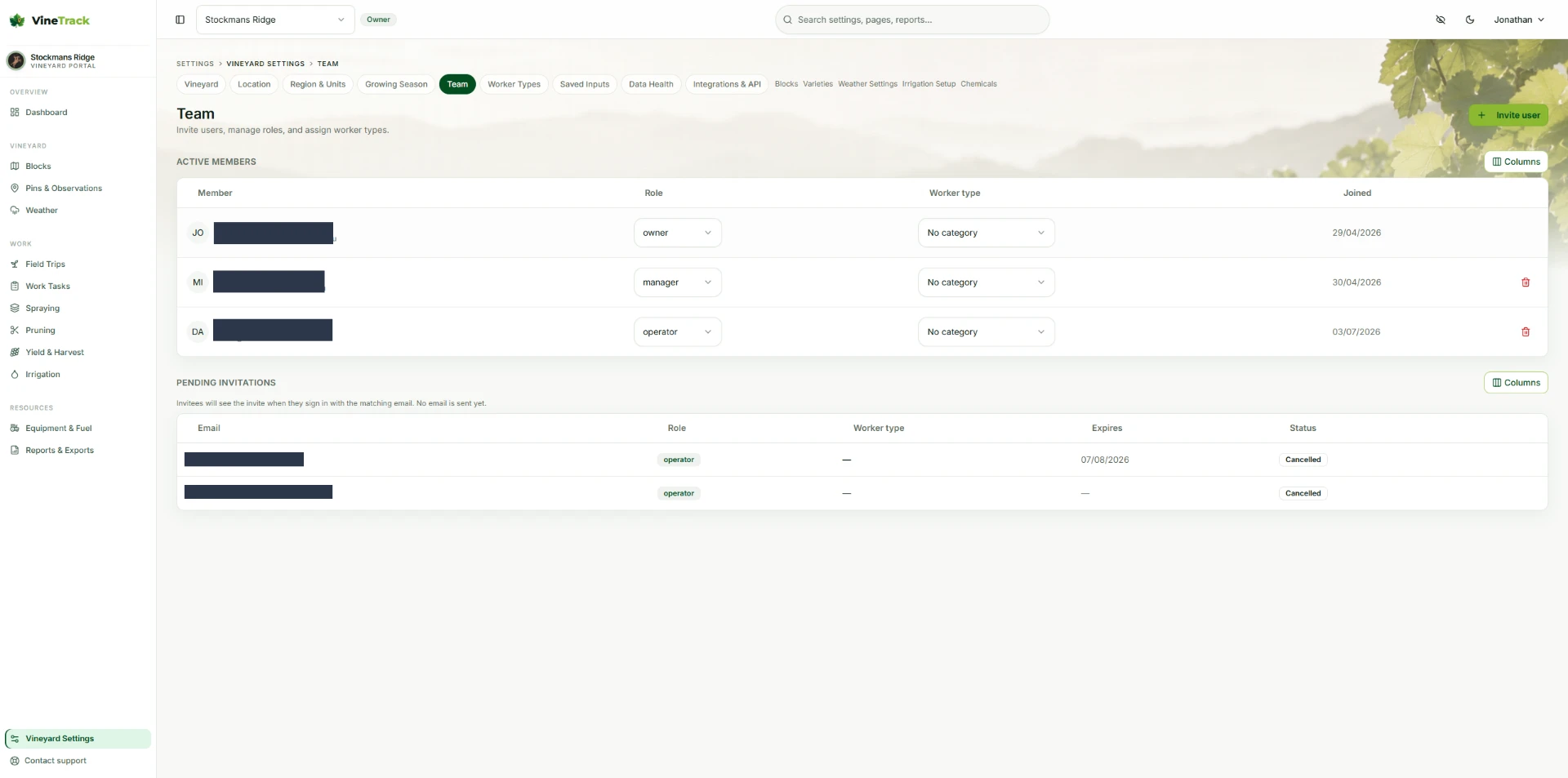Switch to the Location tab
This screenshot has height=778, width=1568.
coord(254,84)
